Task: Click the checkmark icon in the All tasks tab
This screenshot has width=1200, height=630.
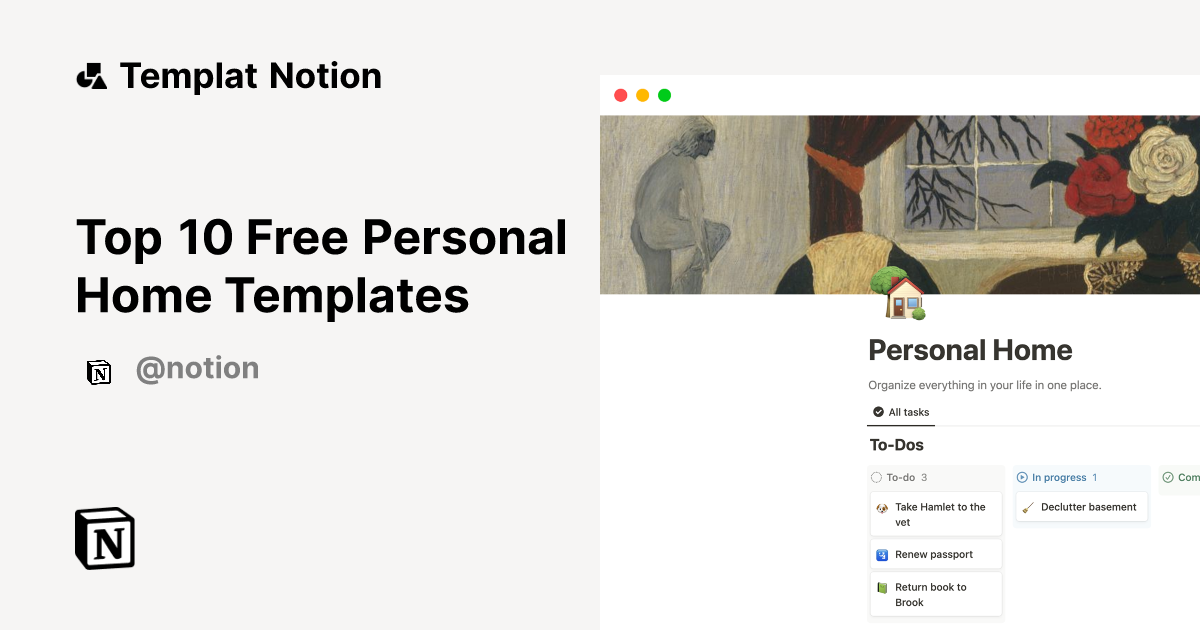Action: [880, 412]
